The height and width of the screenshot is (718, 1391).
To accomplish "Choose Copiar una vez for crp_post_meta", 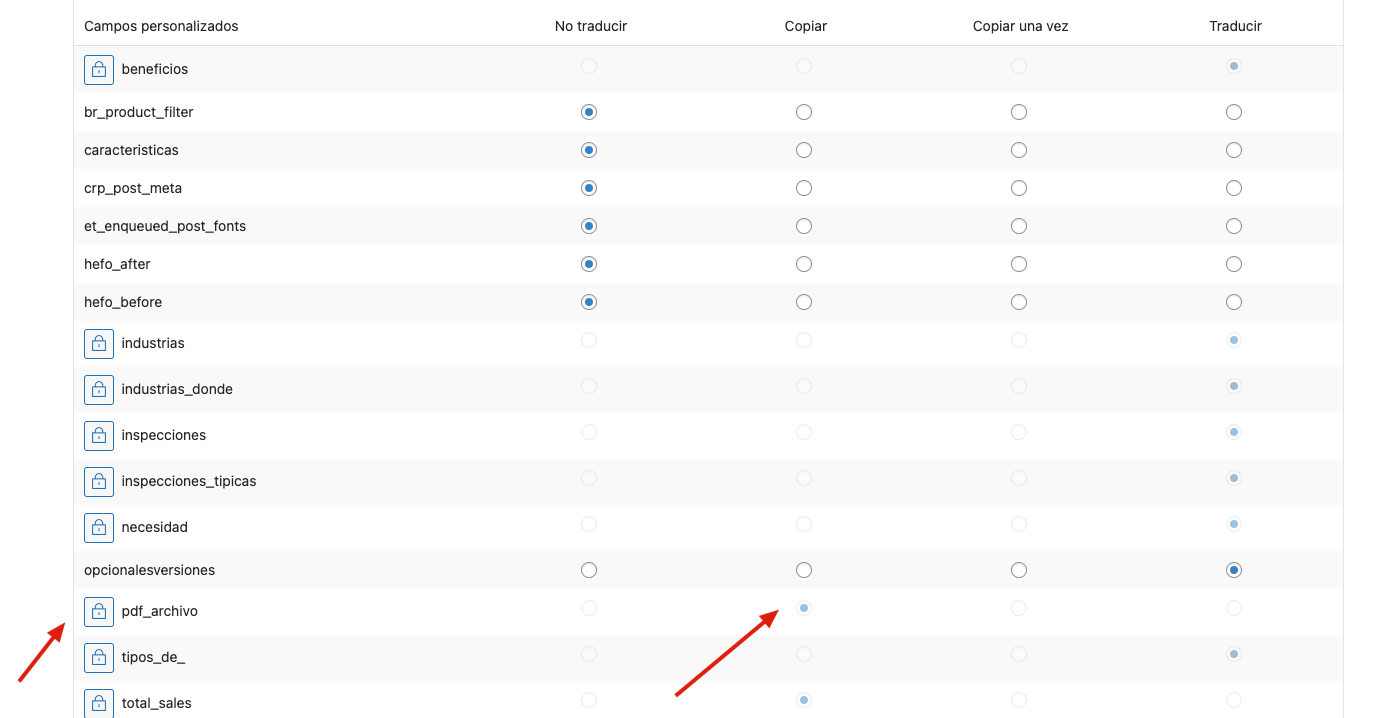I will pyautogui.click(x=1019, y=188).
